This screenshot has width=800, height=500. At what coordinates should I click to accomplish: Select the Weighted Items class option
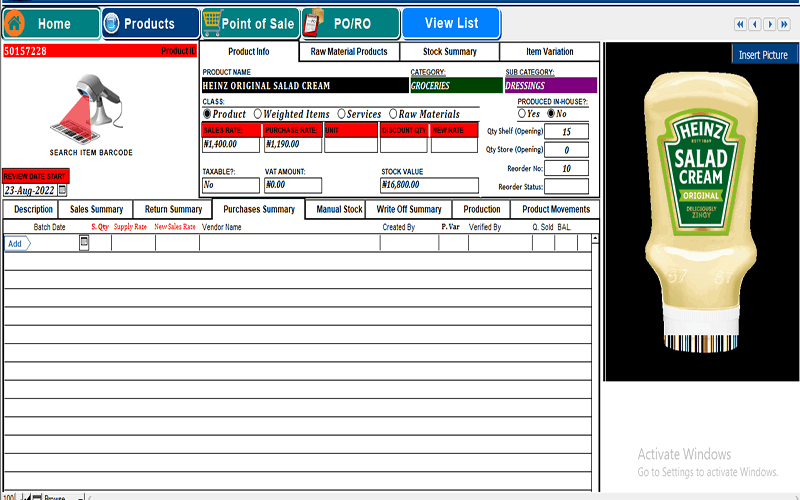coord(258,114)
